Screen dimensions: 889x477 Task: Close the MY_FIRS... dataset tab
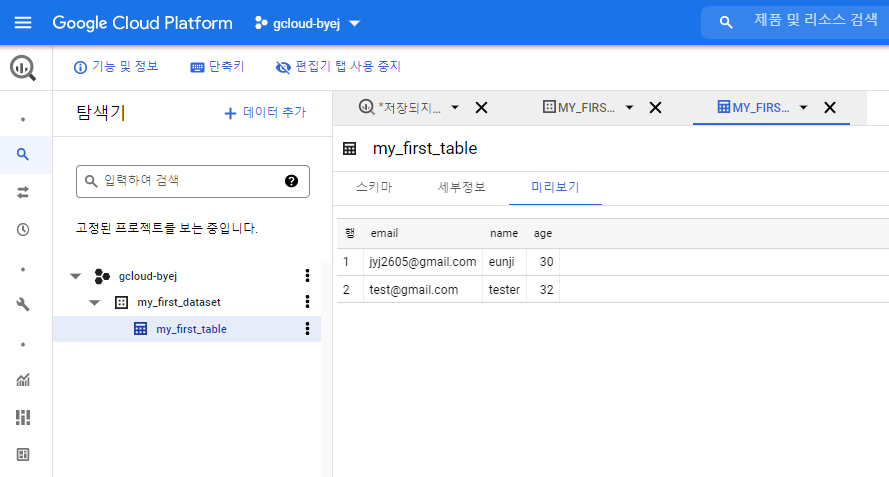tap(655, 107)
